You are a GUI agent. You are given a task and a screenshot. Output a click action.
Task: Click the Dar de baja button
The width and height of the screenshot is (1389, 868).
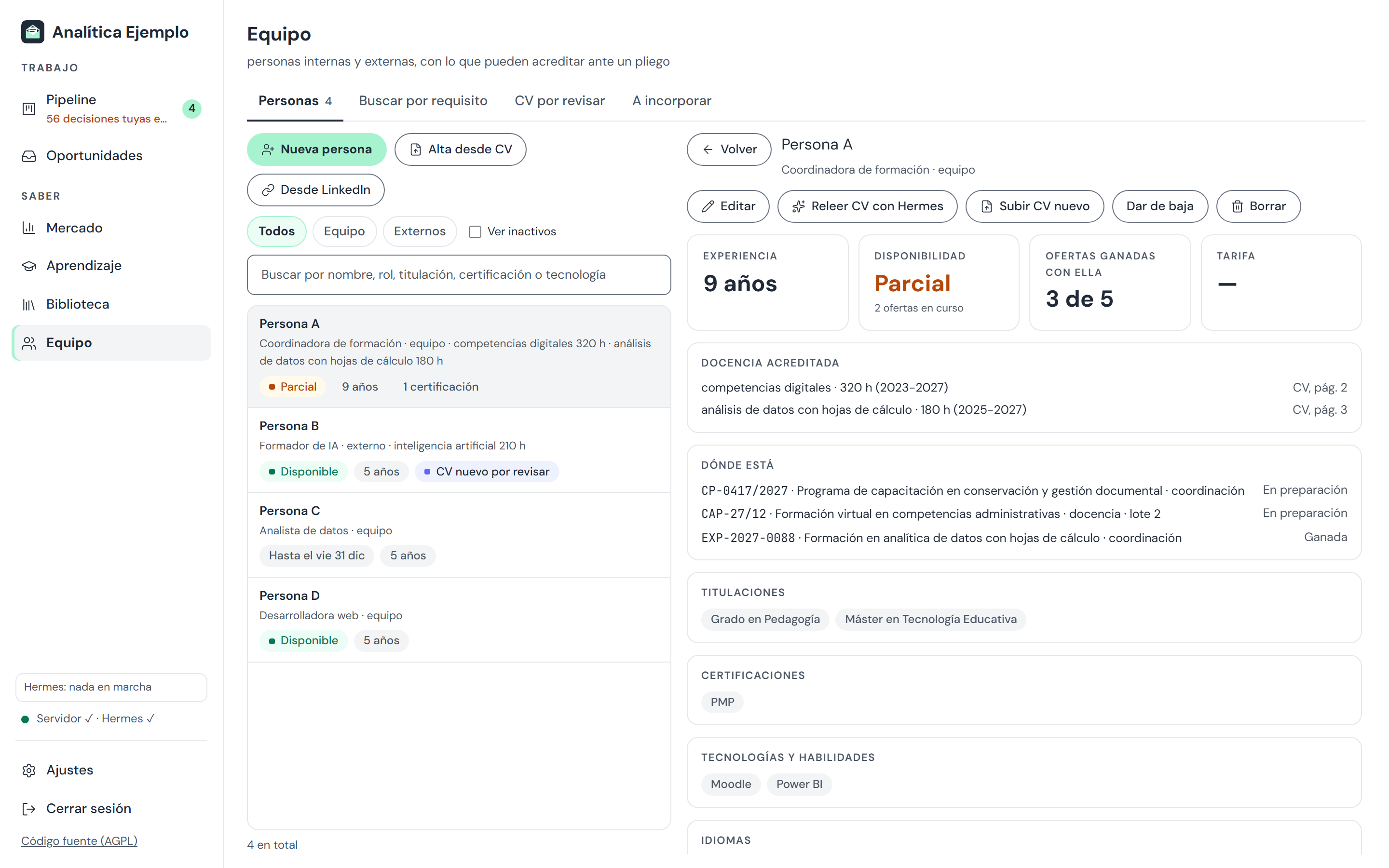1159,206
